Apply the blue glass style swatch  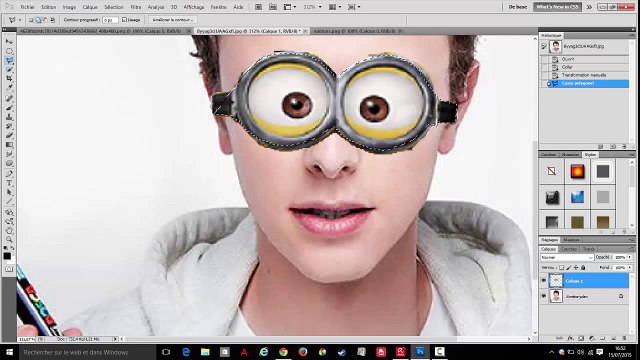(x=577, y=197)
